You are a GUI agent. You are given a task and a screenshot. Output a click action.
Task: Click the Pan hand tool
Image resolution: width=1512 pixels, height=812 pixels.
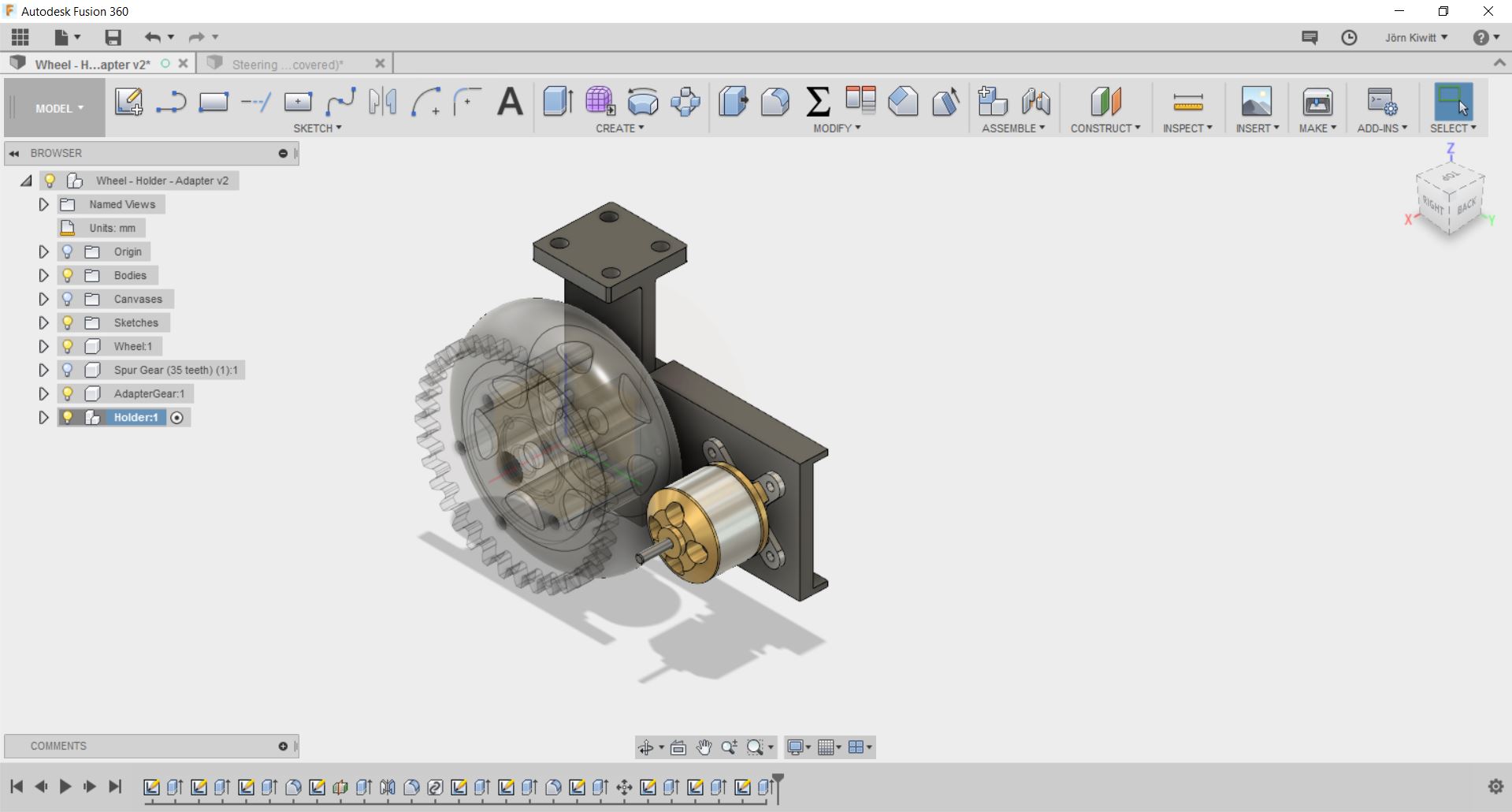(704, 747)
